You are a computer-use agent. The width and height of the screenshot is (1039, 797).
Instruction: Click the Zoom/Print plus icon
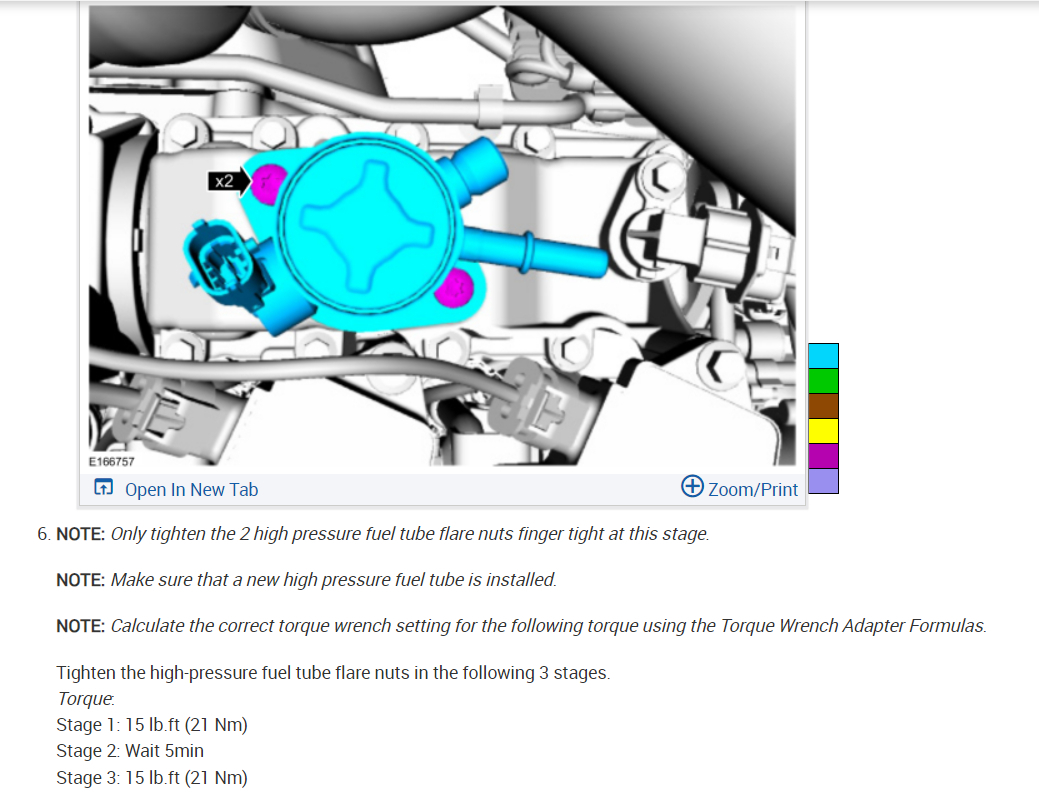[692, 487]
